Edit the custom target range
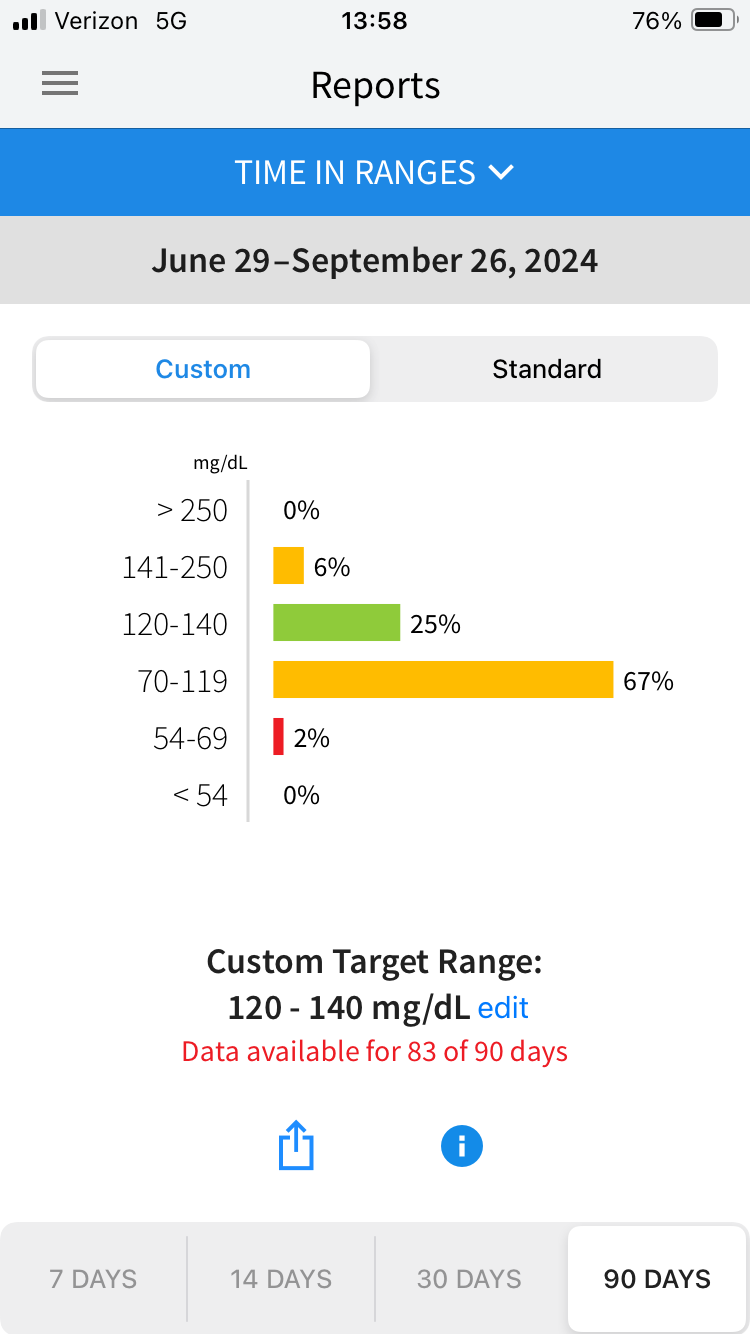Viewport: 750px width, 1334px height. 503,1008
